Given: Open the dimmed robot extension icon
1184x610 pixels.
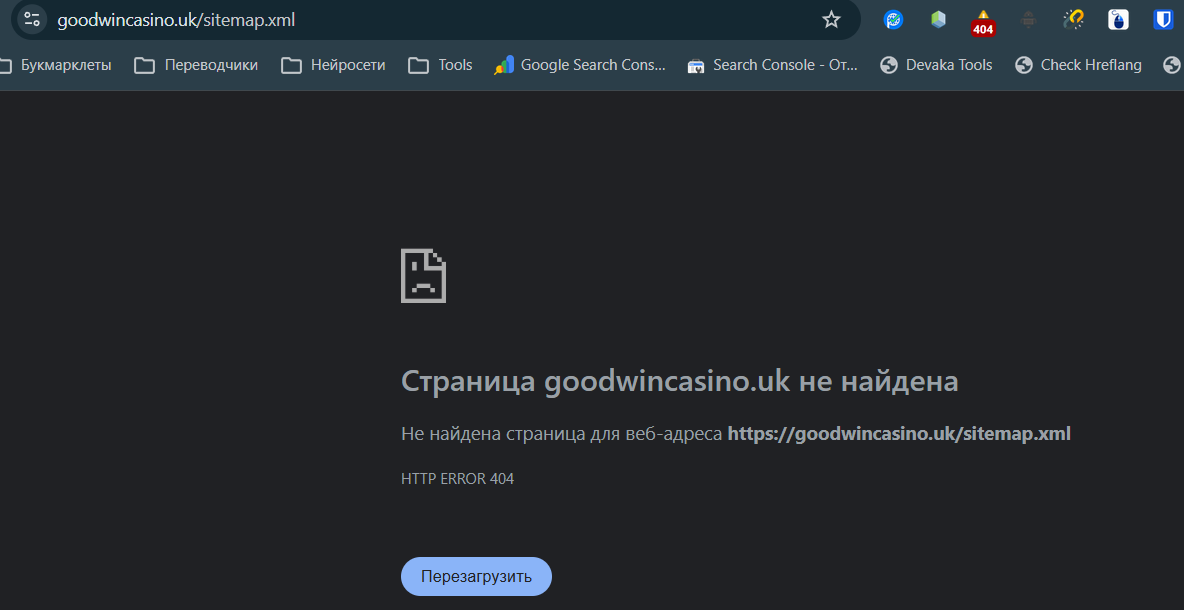Looking at the screenshot, I should 1028,20.
